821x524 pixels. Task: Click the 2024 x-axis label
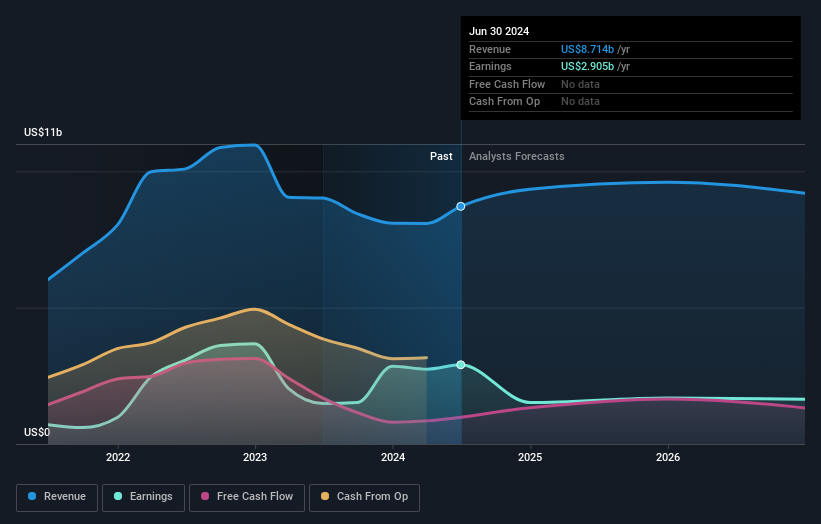coord(393,457)
